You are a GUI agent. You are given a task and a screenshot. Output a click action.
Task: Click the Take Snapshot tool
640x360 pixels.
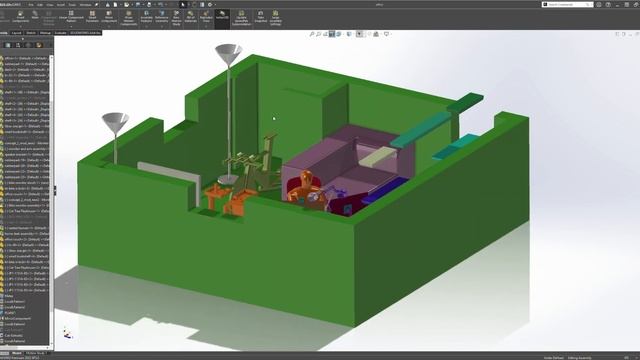(260, 17)
